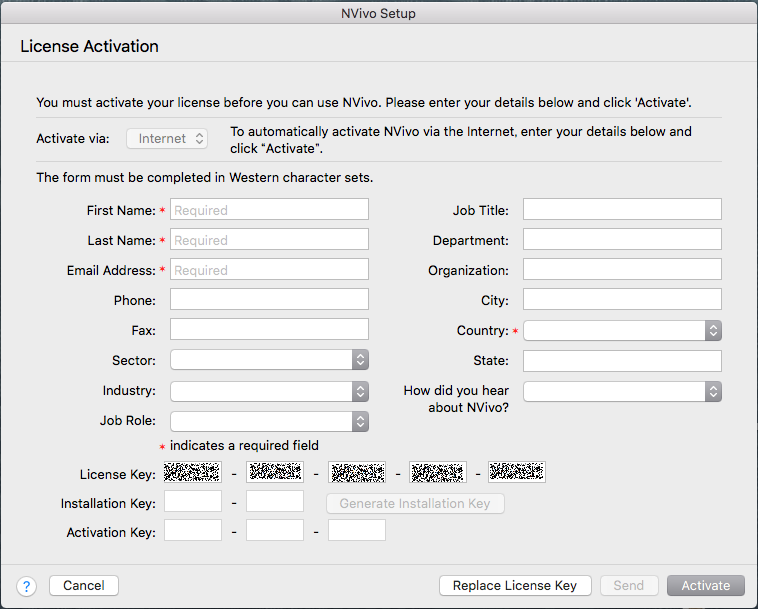758x609 pixels.
Task: Click the second Activation Key box
Action: tap(275, 530)
